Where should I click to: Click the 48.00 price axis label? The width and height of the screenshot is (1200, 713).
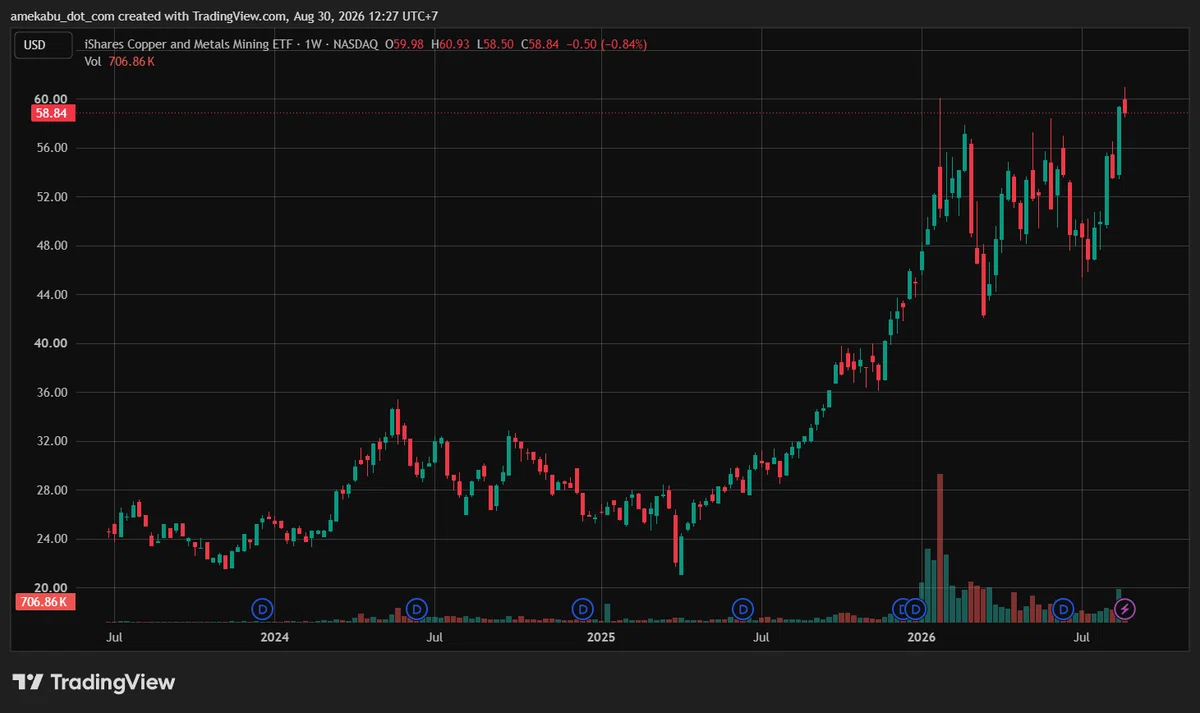pyautogui.click(x=51, y=246)
